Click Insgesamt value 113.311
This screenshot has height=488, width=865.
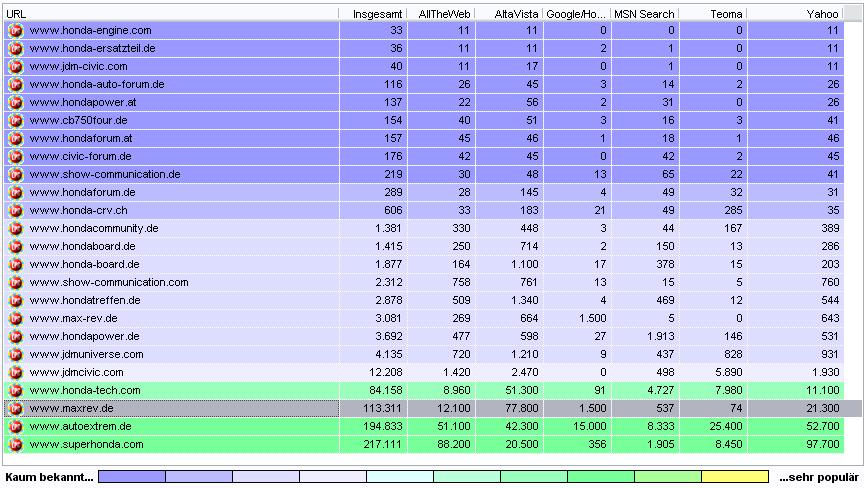click(x=382, y=409)
